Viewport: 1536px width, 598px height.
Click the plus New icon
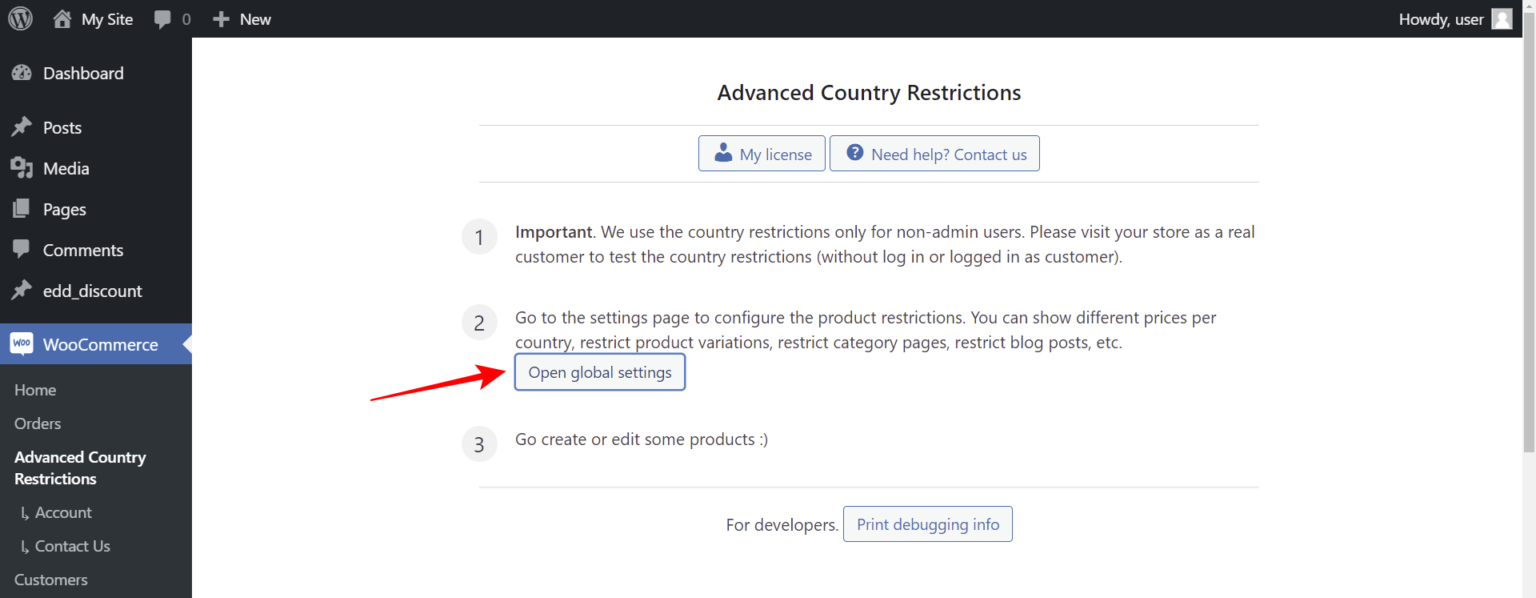coord(222,19)
